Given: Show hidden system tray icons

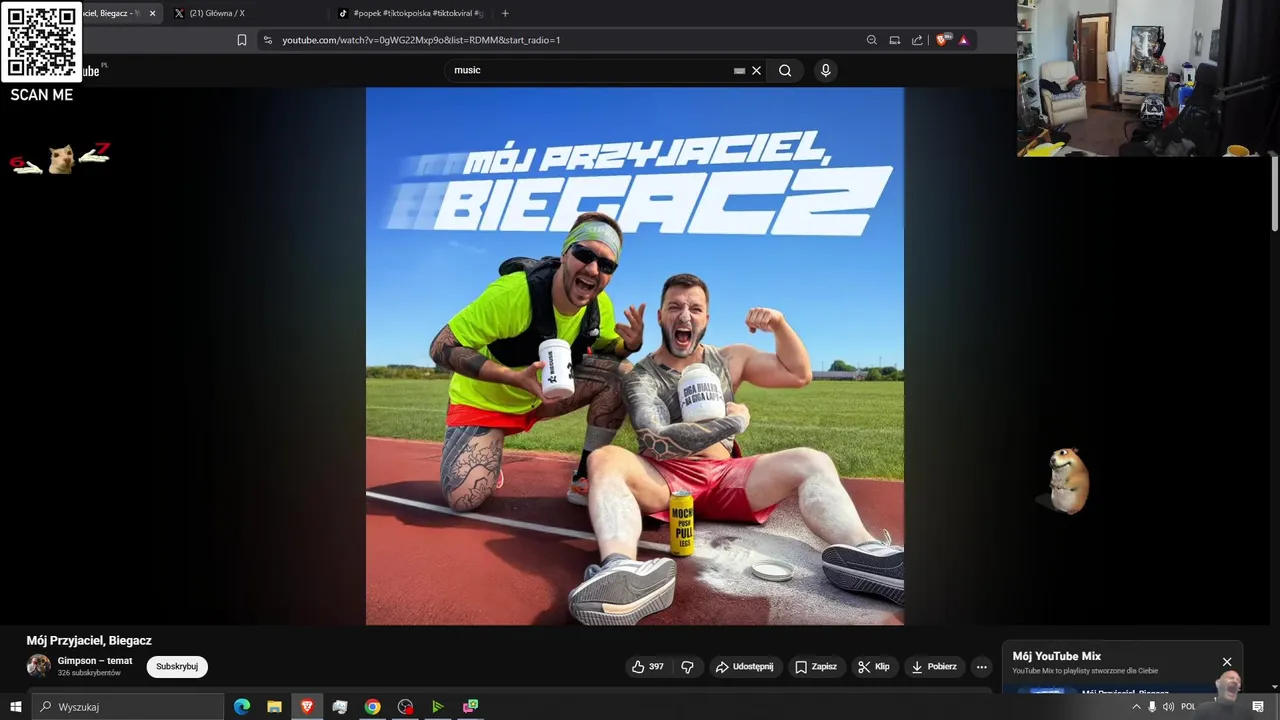Looking at the screenshot, I should 1136,707.
